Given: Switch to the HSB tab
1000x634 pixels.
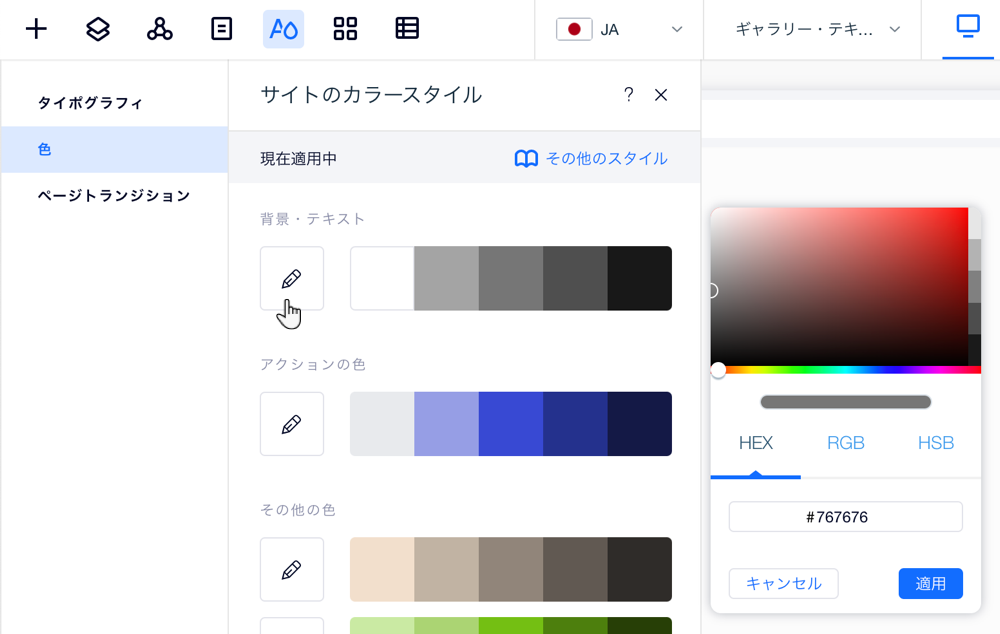Looking at the screenshot, I should [x=936, y=443].
